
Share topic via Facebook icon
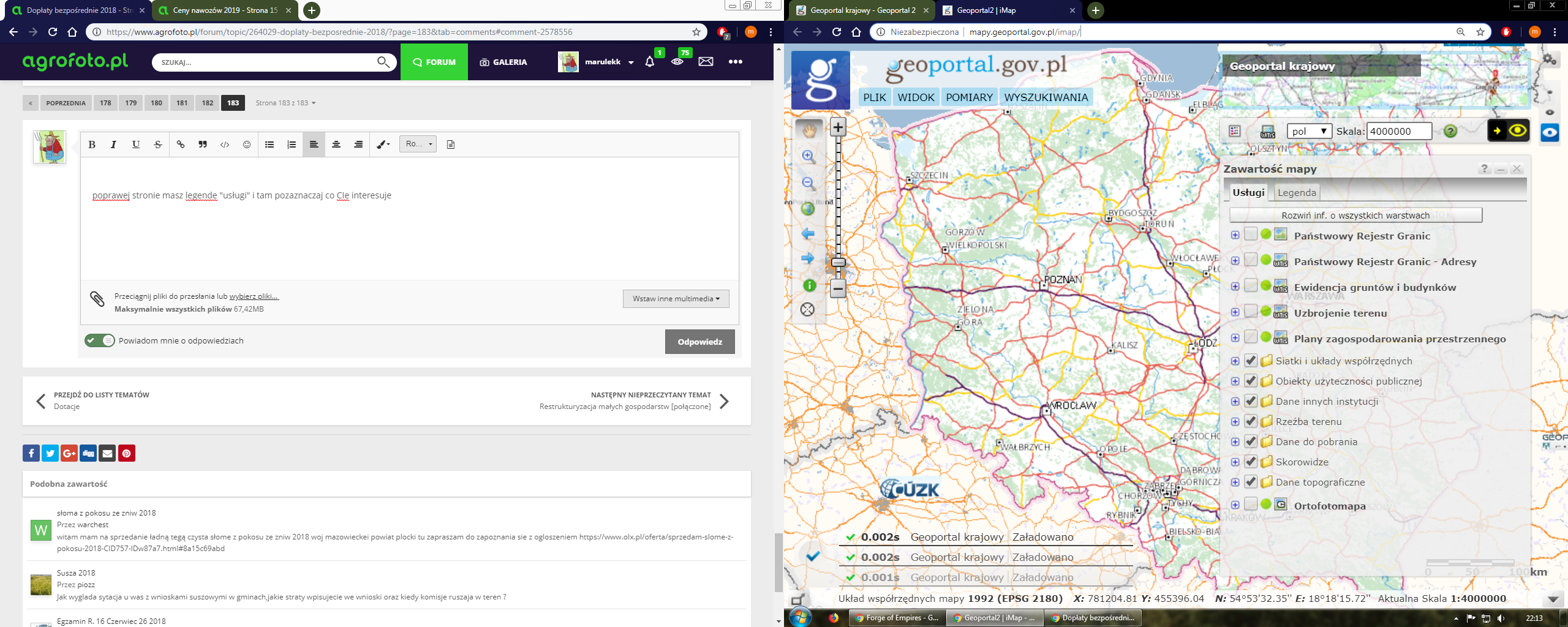coord(31,453)
